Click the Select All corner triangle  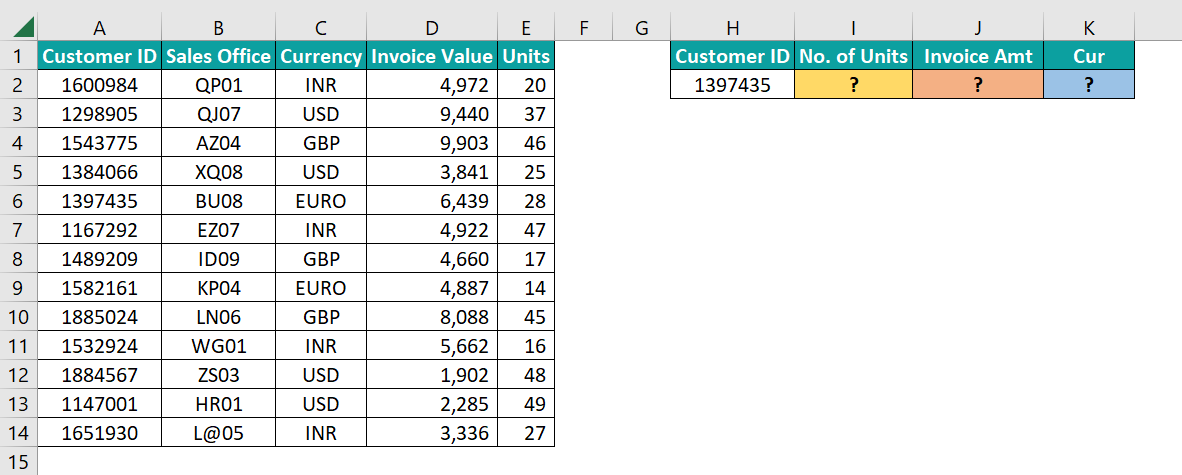coord(23,29)
